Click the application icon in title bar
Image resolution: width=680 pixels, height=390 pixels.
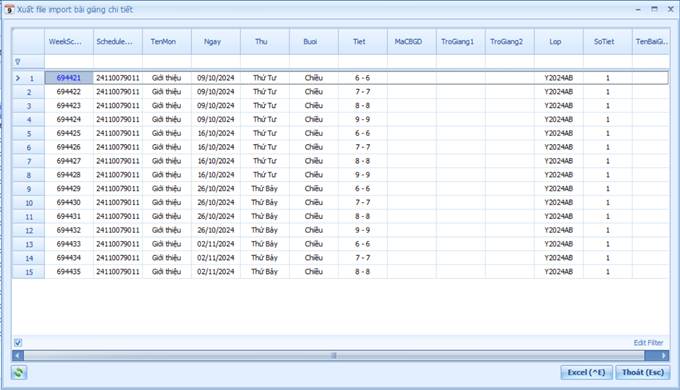(9, 9)
